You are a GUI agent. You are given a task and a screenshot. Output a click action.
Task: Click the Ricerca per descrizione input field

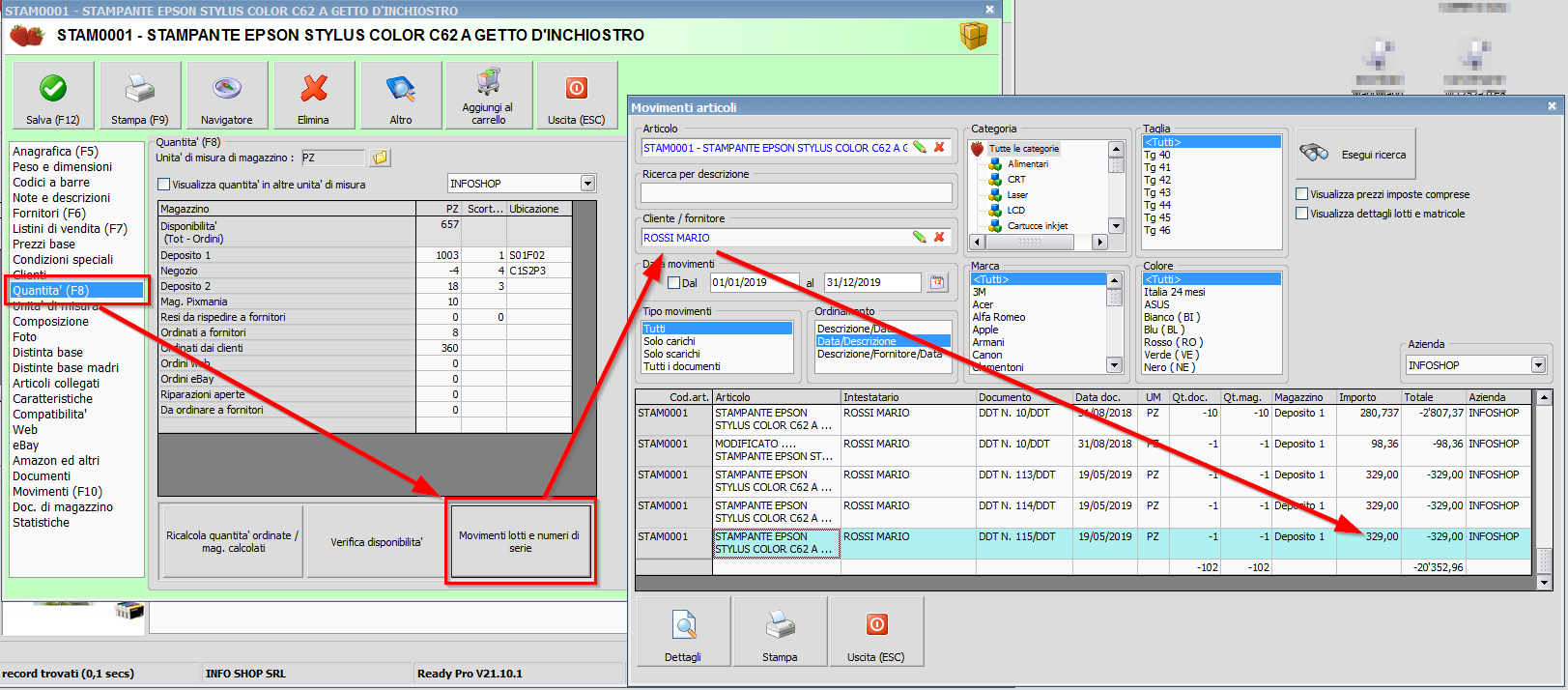click(x=796, y=192)
